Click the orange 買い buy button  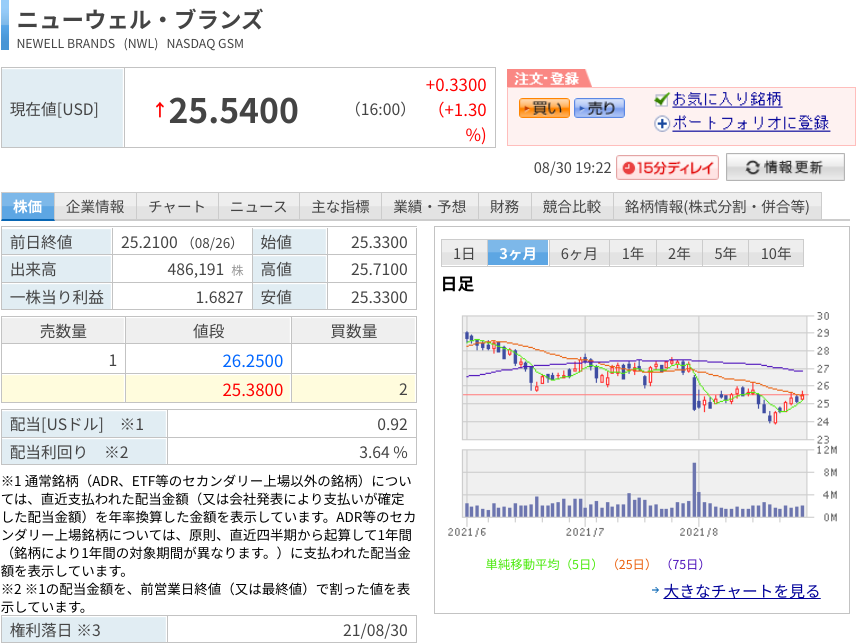point(544,108)
